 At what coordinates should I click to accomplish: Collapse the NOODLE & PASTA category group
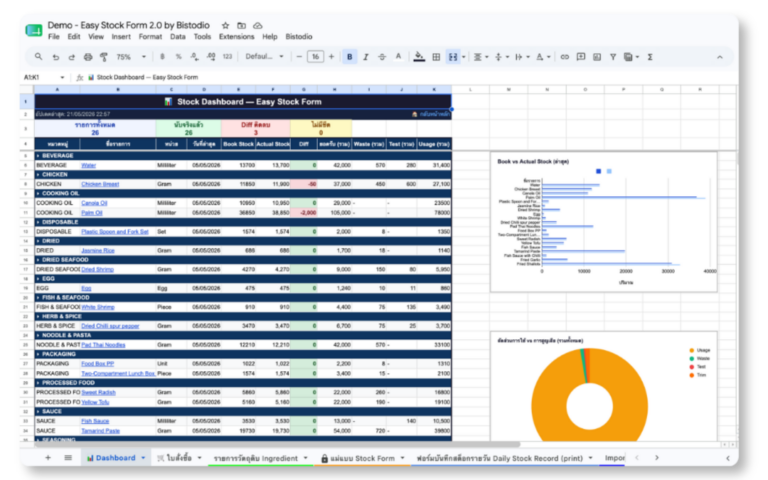[38, 336]
